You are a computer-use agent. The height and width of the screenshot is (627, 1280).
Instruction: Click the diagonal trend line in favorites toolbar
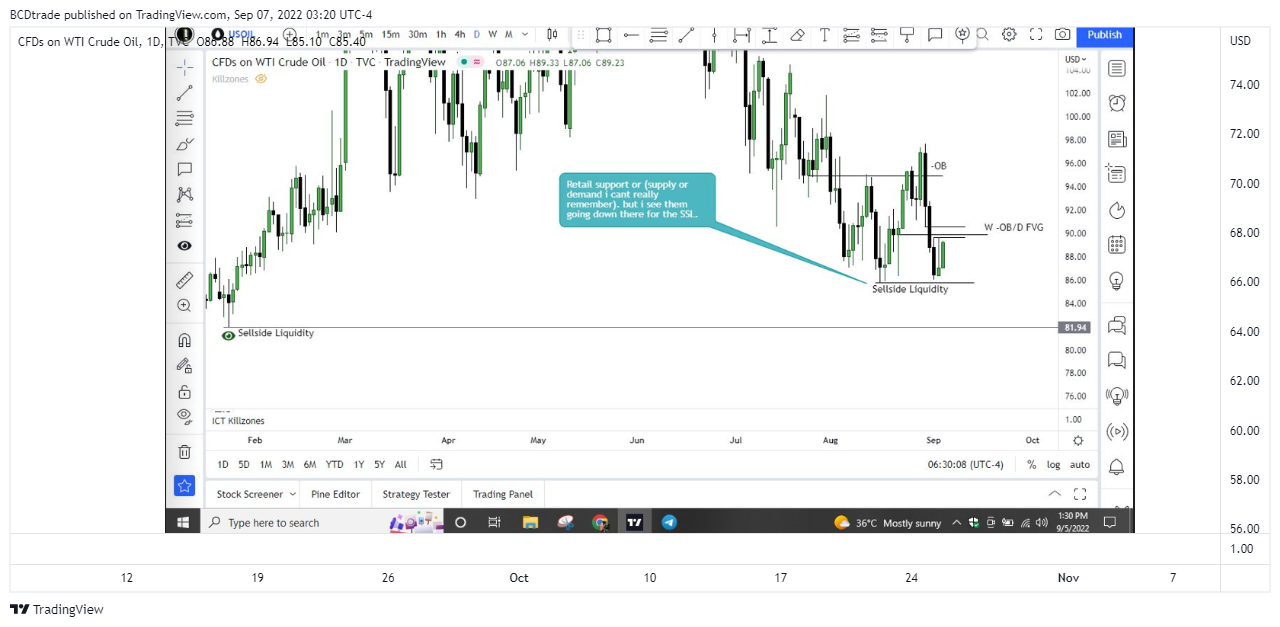(x=686, y=35)
